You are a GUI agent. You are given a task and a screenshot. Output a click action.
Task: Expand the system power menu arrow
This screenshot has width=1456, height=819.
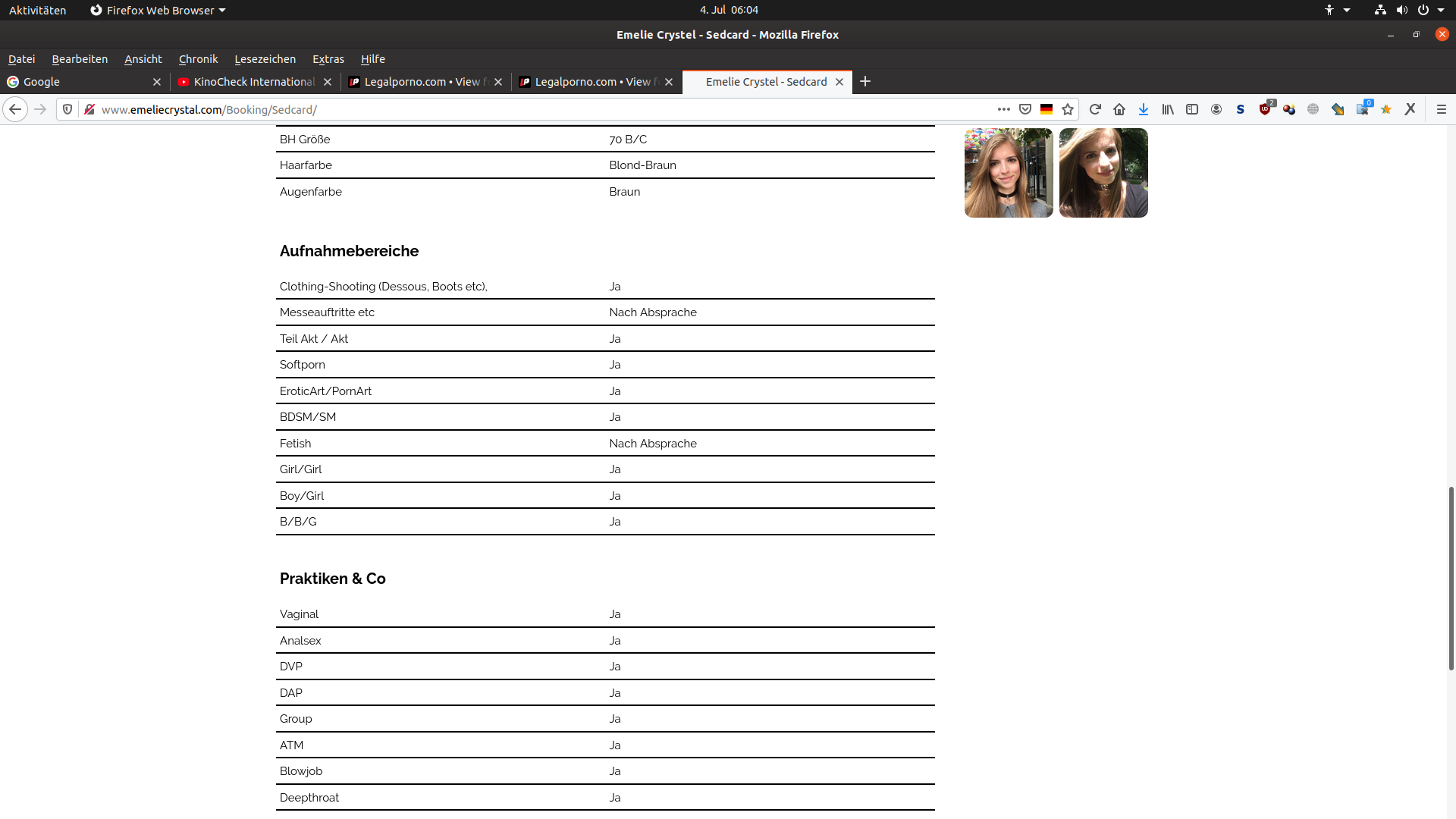[1441, 10]
